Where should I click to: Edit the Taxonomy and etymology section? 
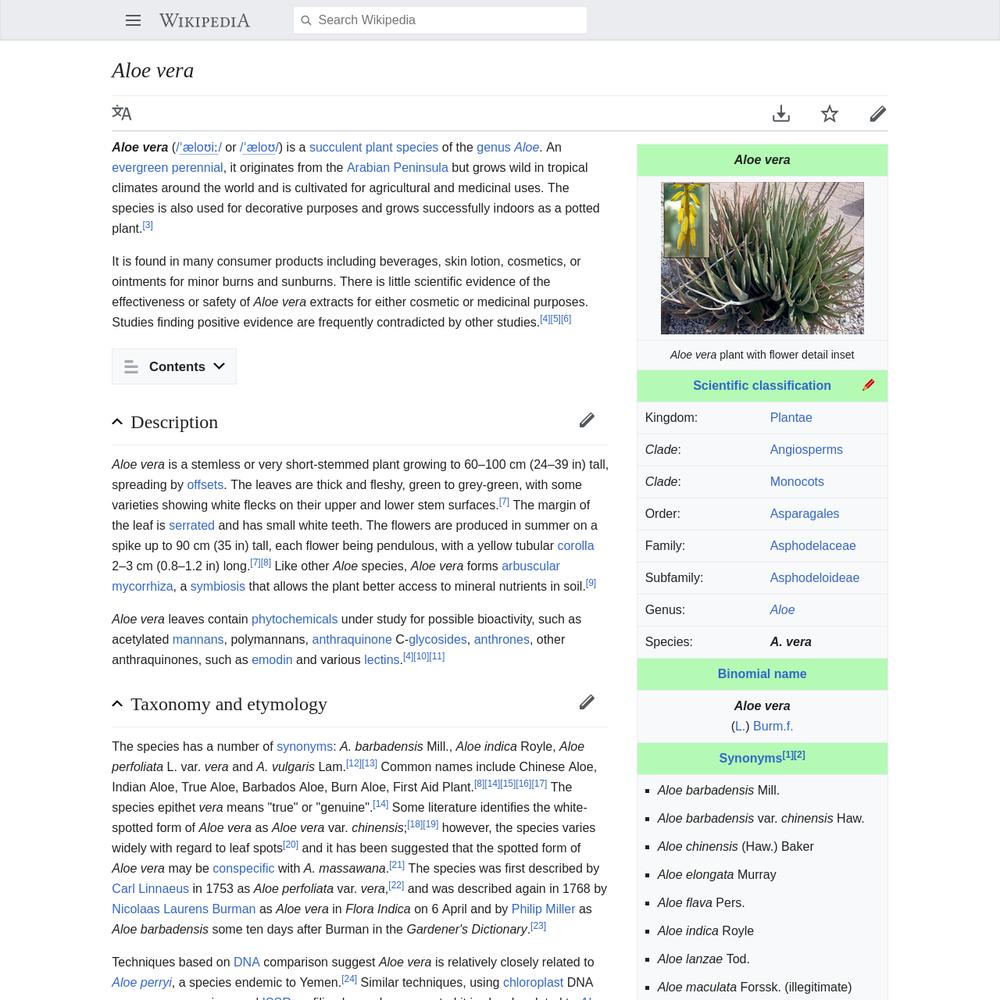(x=587, y=703)
